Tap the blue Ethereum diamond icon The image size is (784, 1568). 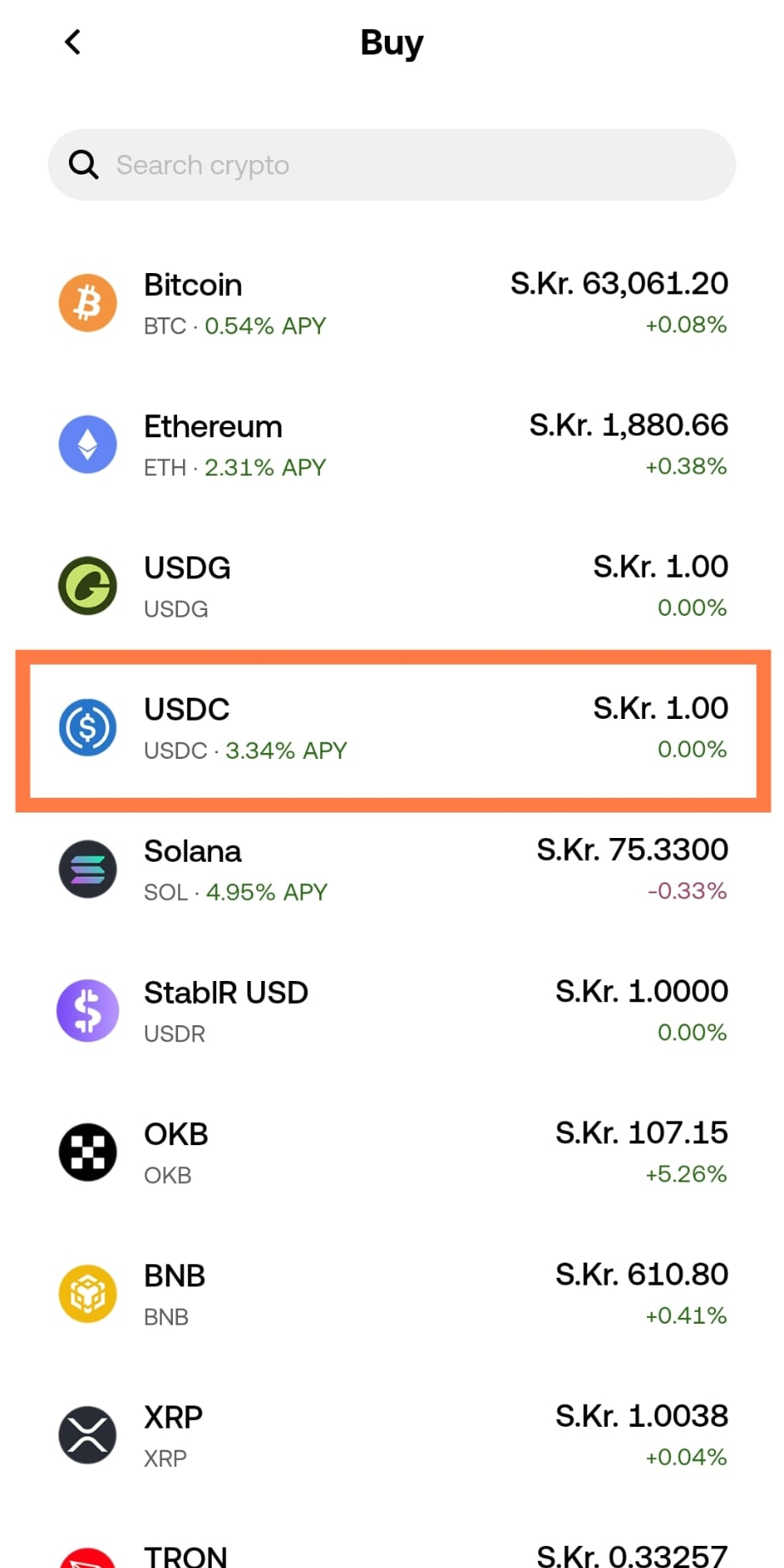tap(88, 444)
